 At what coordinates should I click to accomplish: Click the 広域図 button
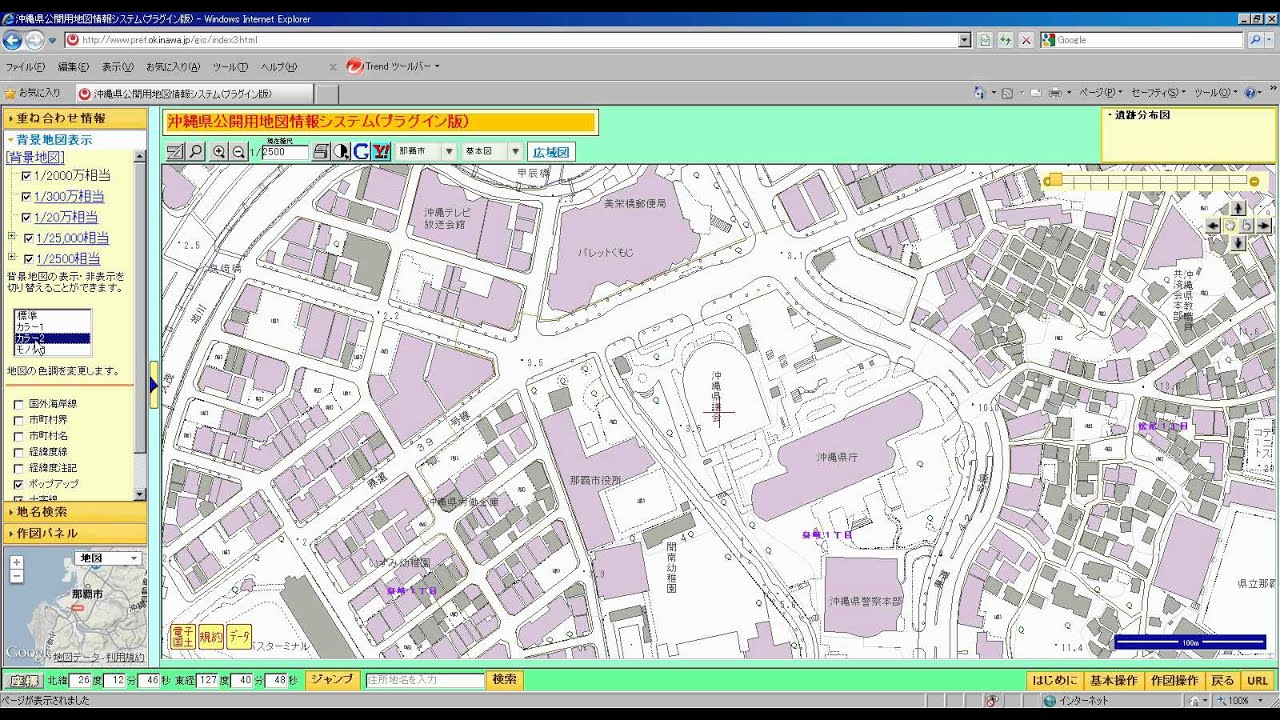[x=551, y=152]
